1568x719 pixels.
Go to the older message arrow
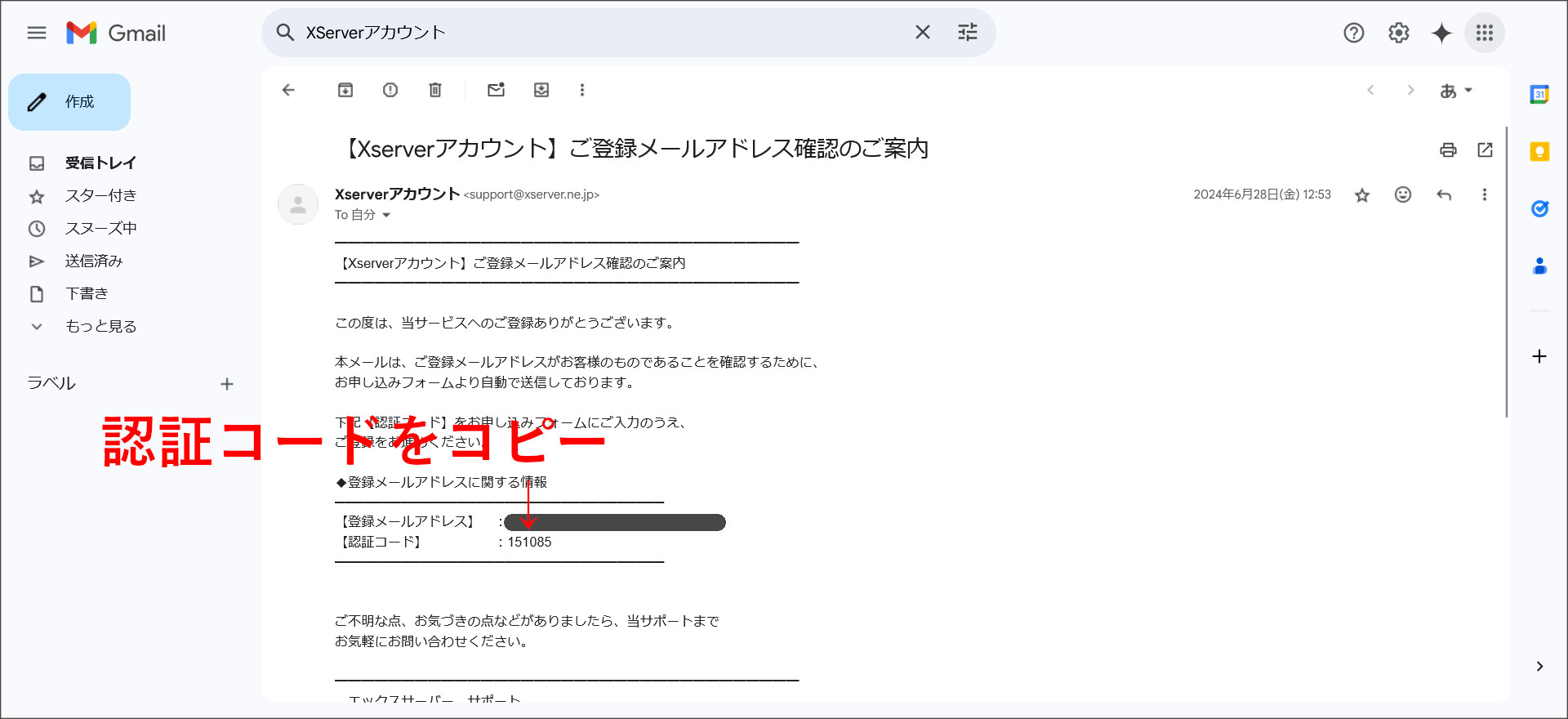(1410, 90)
